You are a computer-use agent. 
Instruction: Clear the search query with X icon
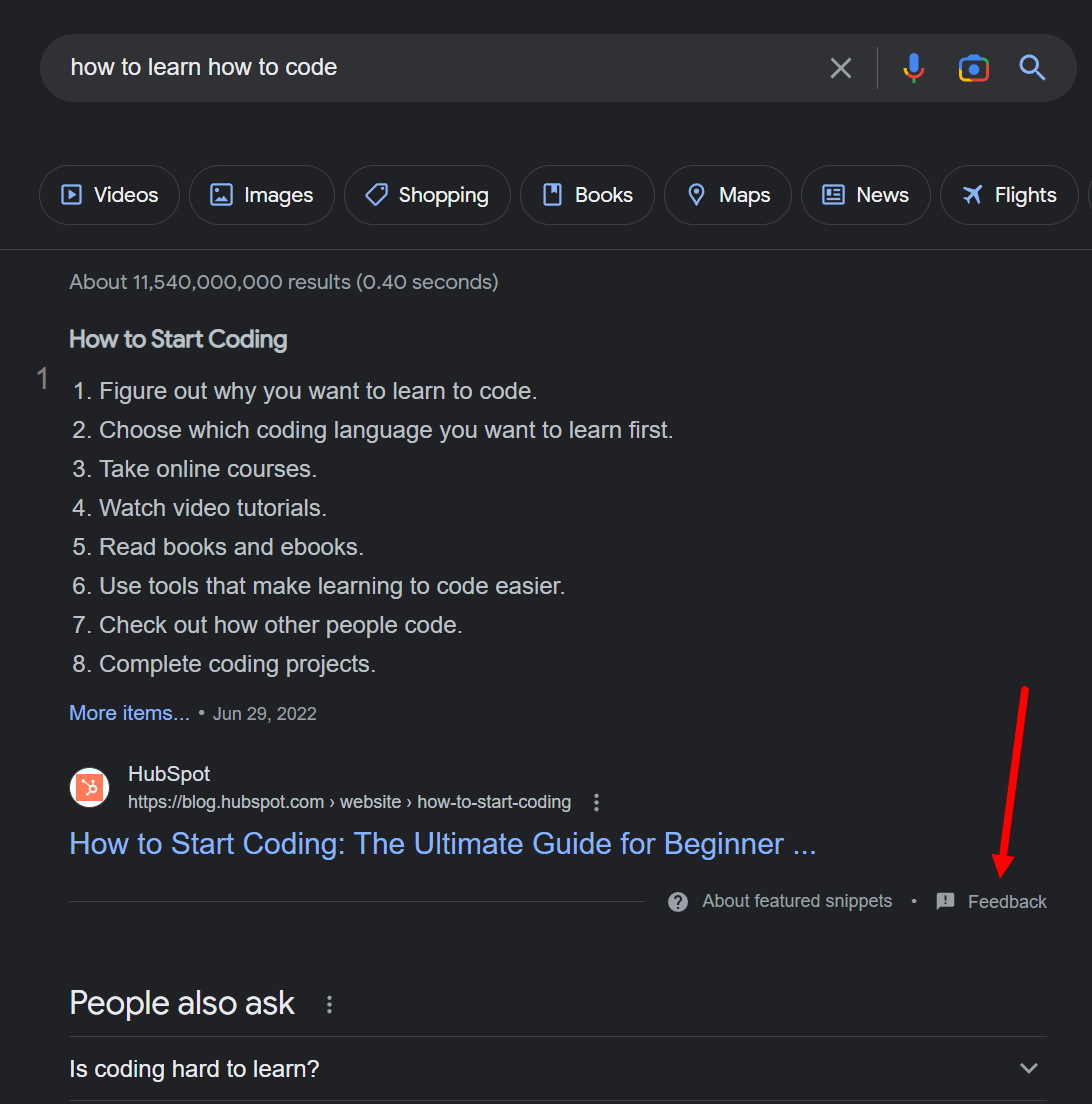[x=841, y=68]
